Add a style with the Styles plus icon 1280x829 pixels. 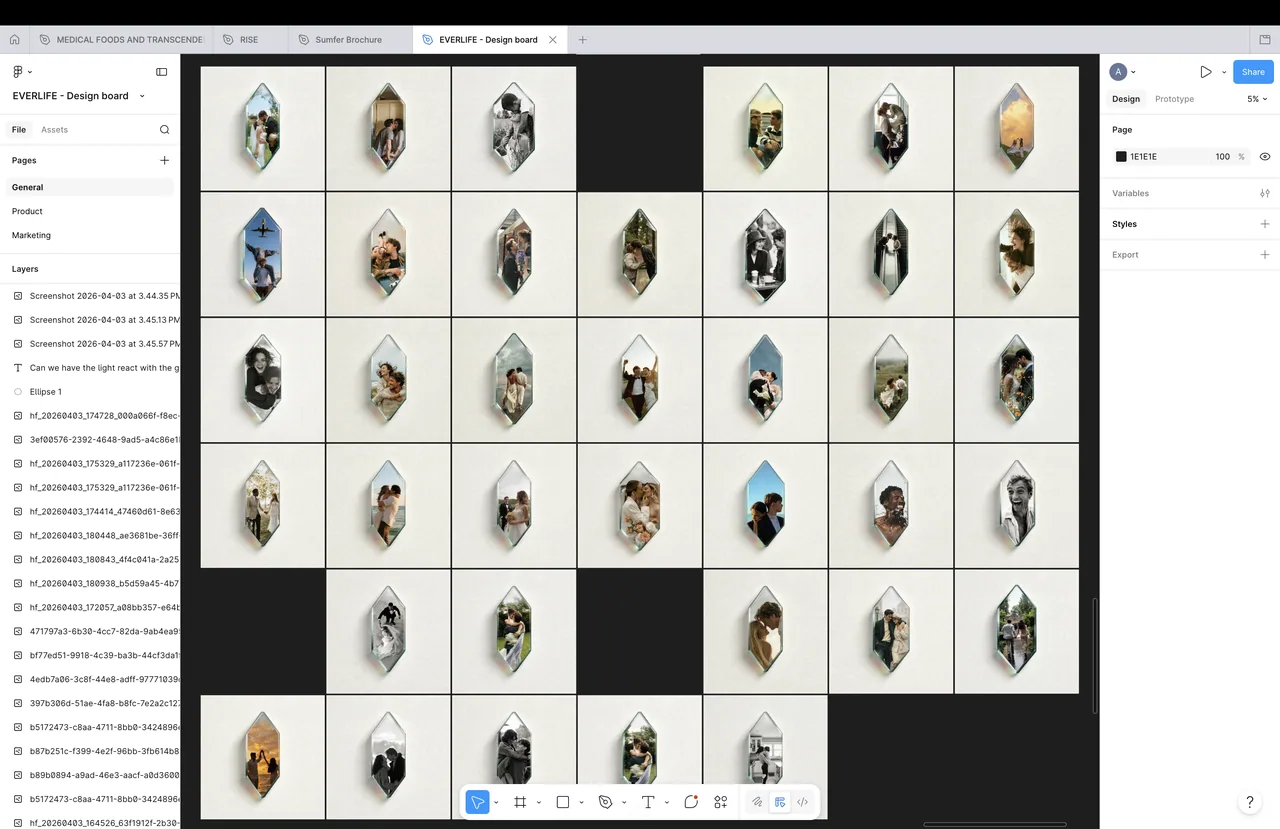[1265, 224]
